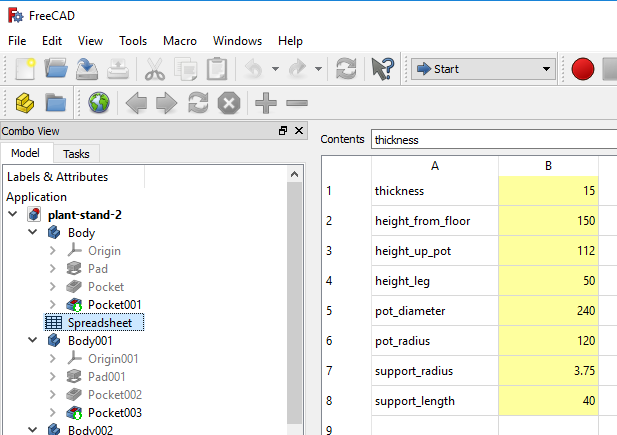The image size is (617, 435).
Task: Collapse the plant-stand-2 document tree
Action: 13,214
